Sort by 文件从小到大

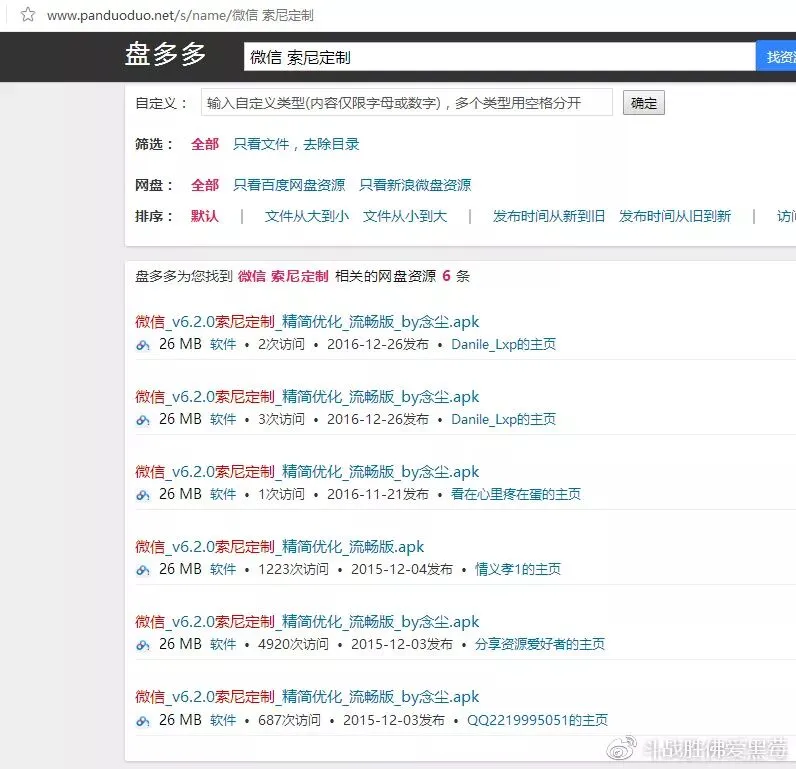(x=405, y=216)
